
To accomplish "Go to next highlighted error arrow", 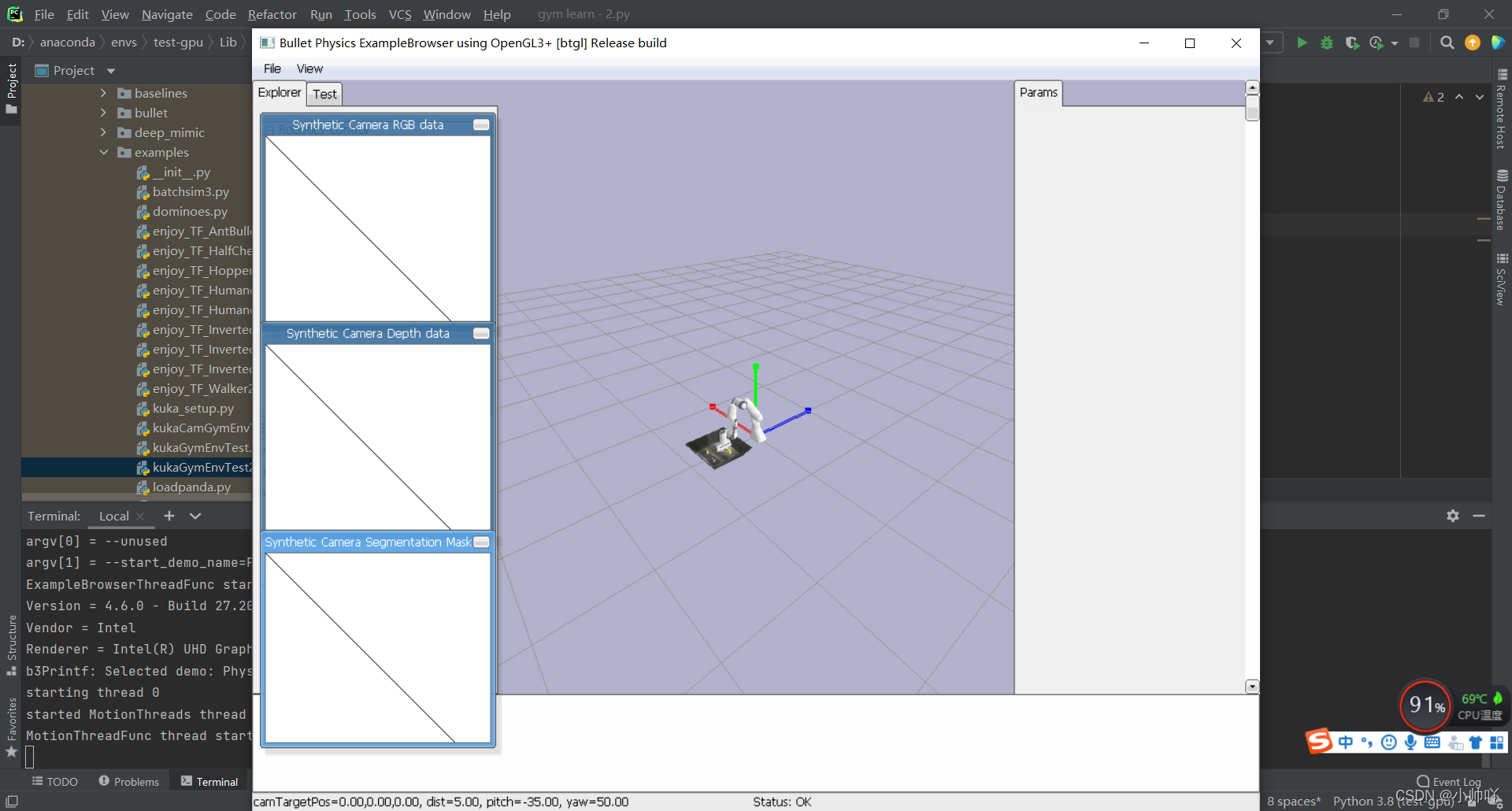I will pos(1480,97).
